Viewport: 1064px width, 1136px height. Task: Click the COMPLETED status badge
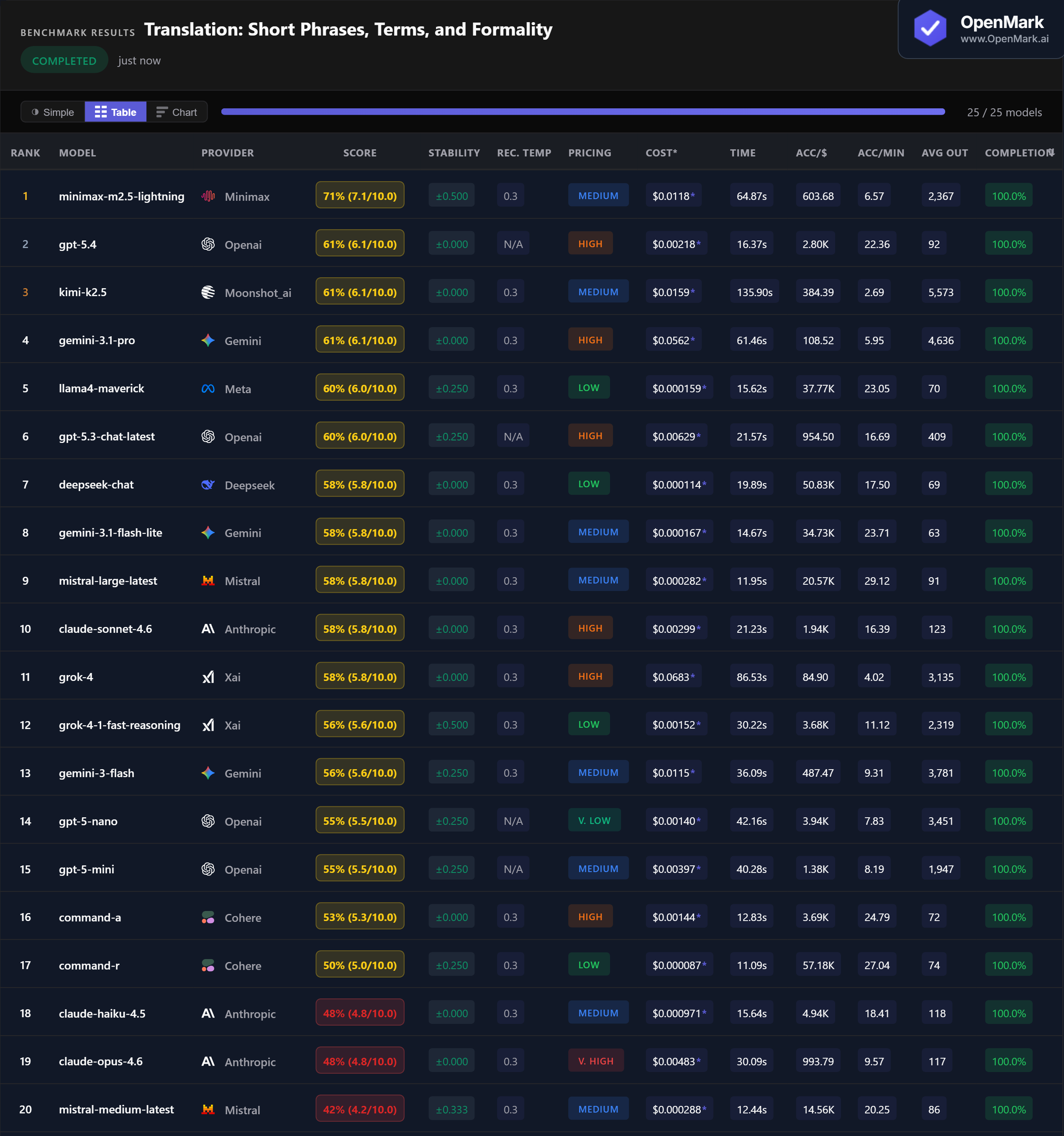[64, 61]
